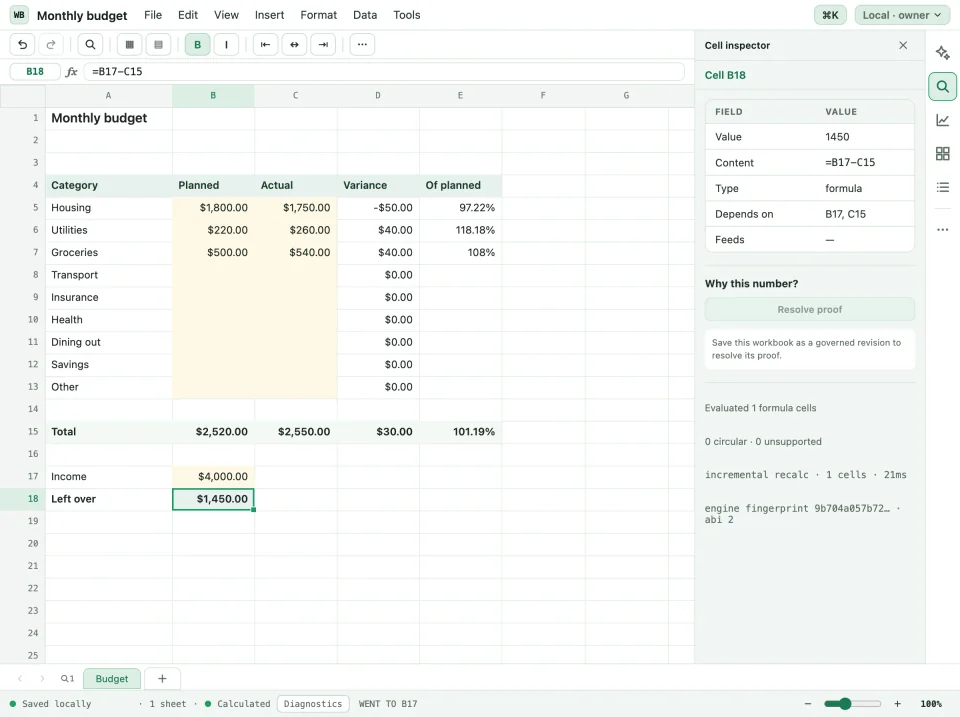
Task: Click the Groceries 108% cell
Action: (x=460, y=252)
